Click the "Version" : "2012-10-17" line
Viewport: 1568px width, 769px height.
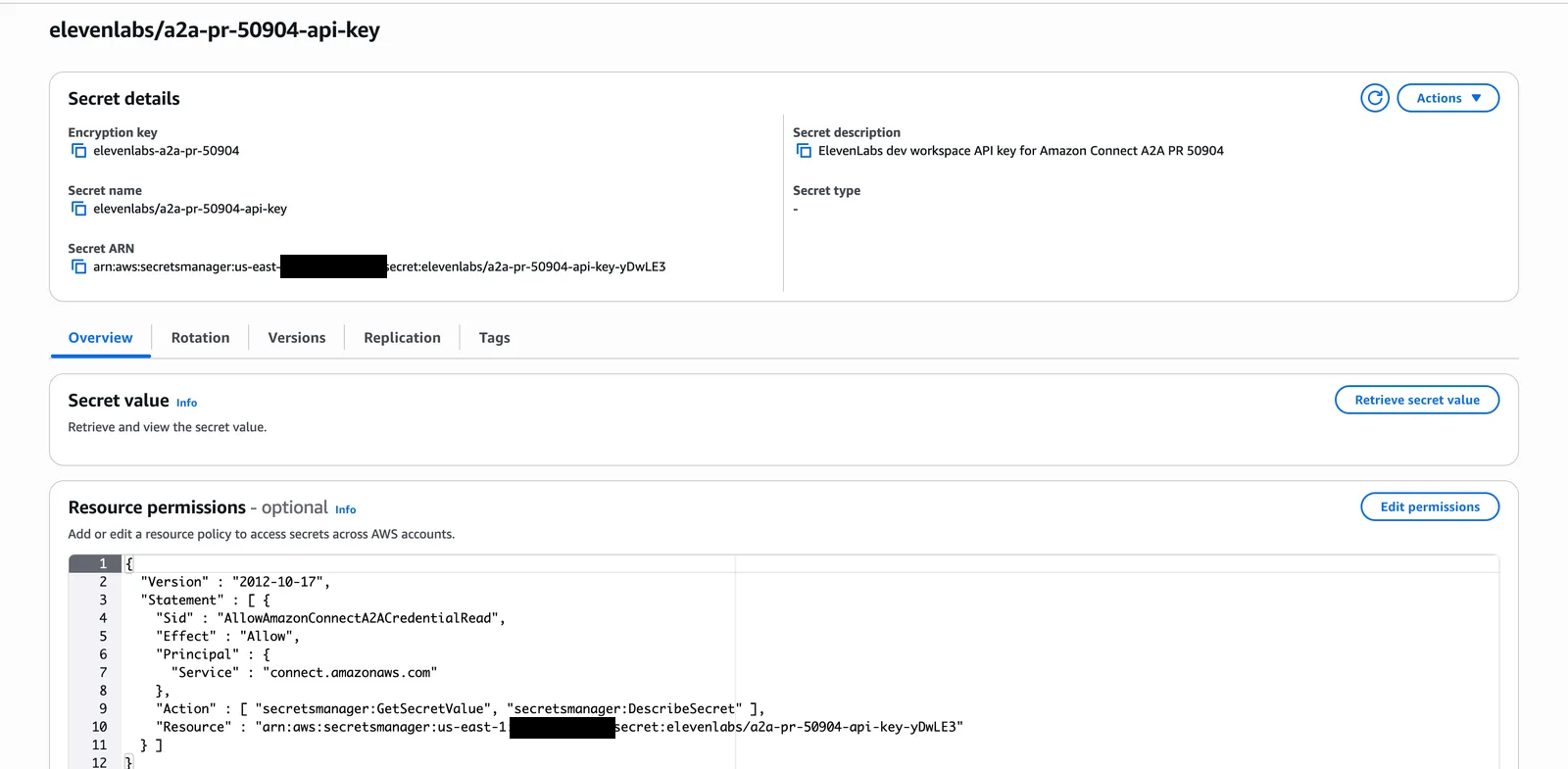235,582
